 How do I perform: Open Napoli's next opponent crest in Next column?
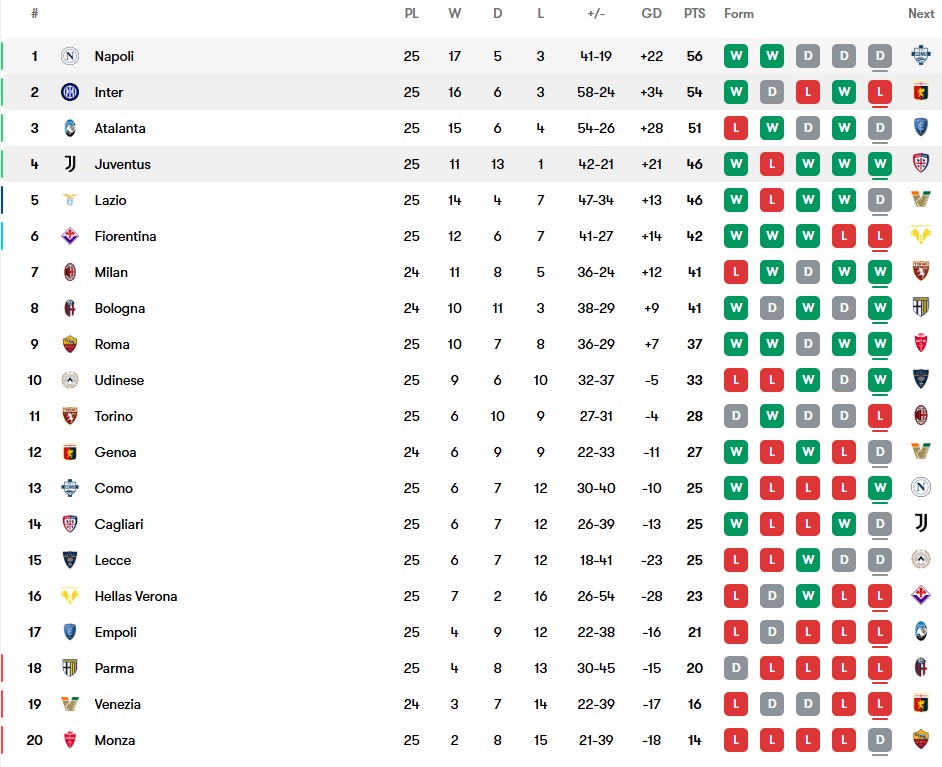[x=921, y=56]
